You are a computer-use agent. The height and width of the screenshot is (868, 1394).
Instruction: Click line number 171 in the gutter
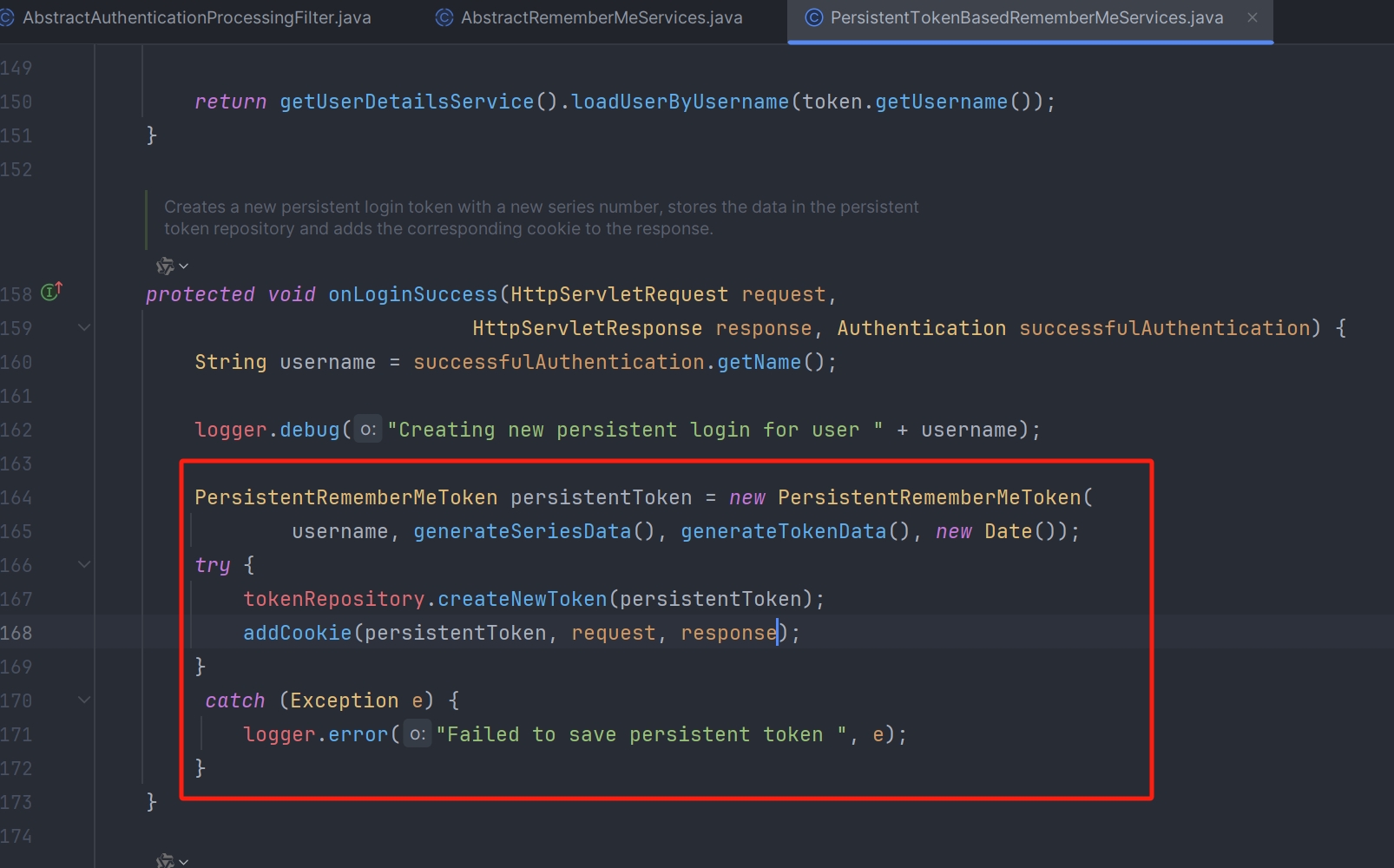click(16, 734)
